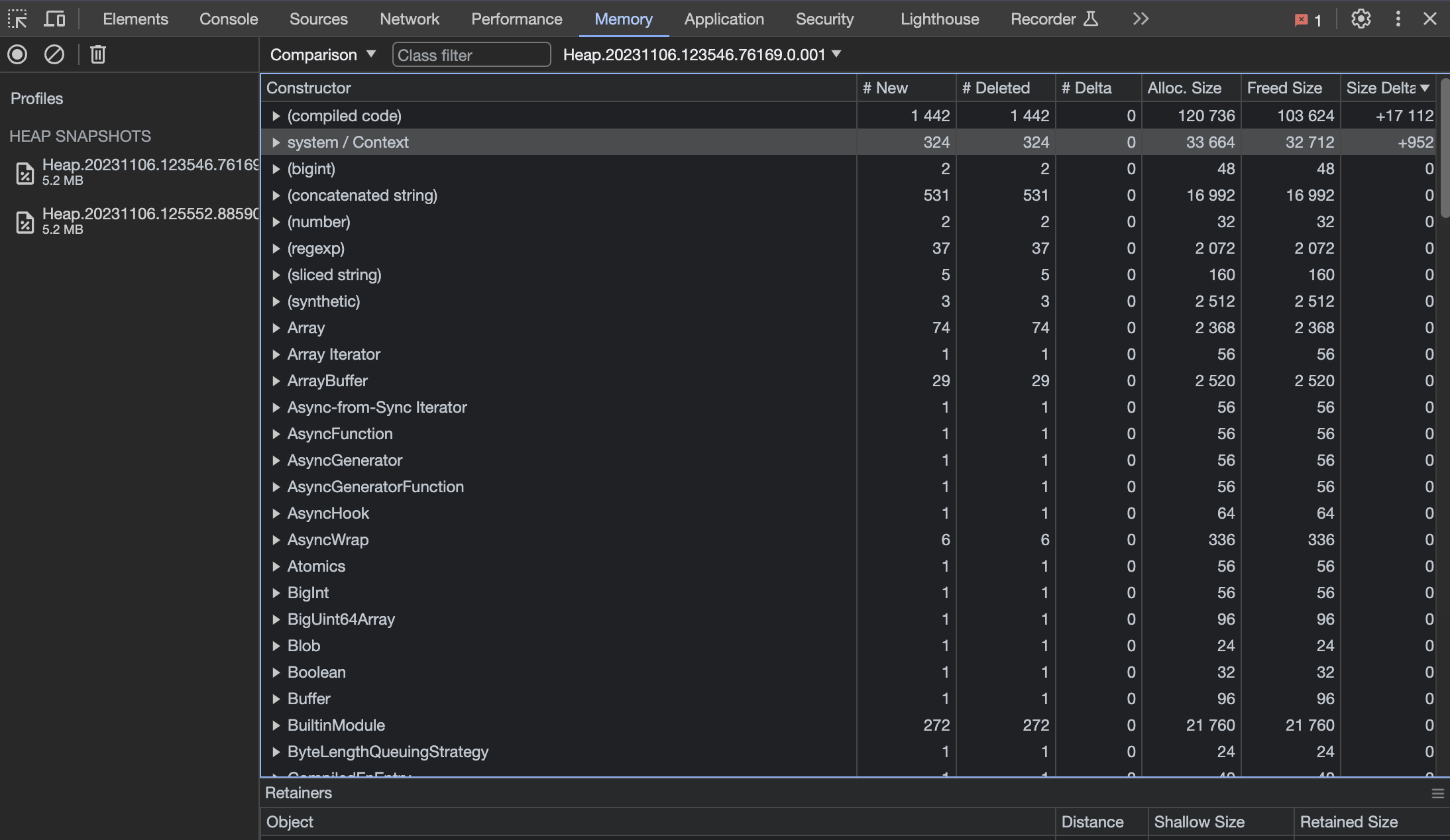This screenshot has height=840, width=1450.
Task: Click the clear all profiles icon
Action: pyautogui.click(x=54, y=54)
